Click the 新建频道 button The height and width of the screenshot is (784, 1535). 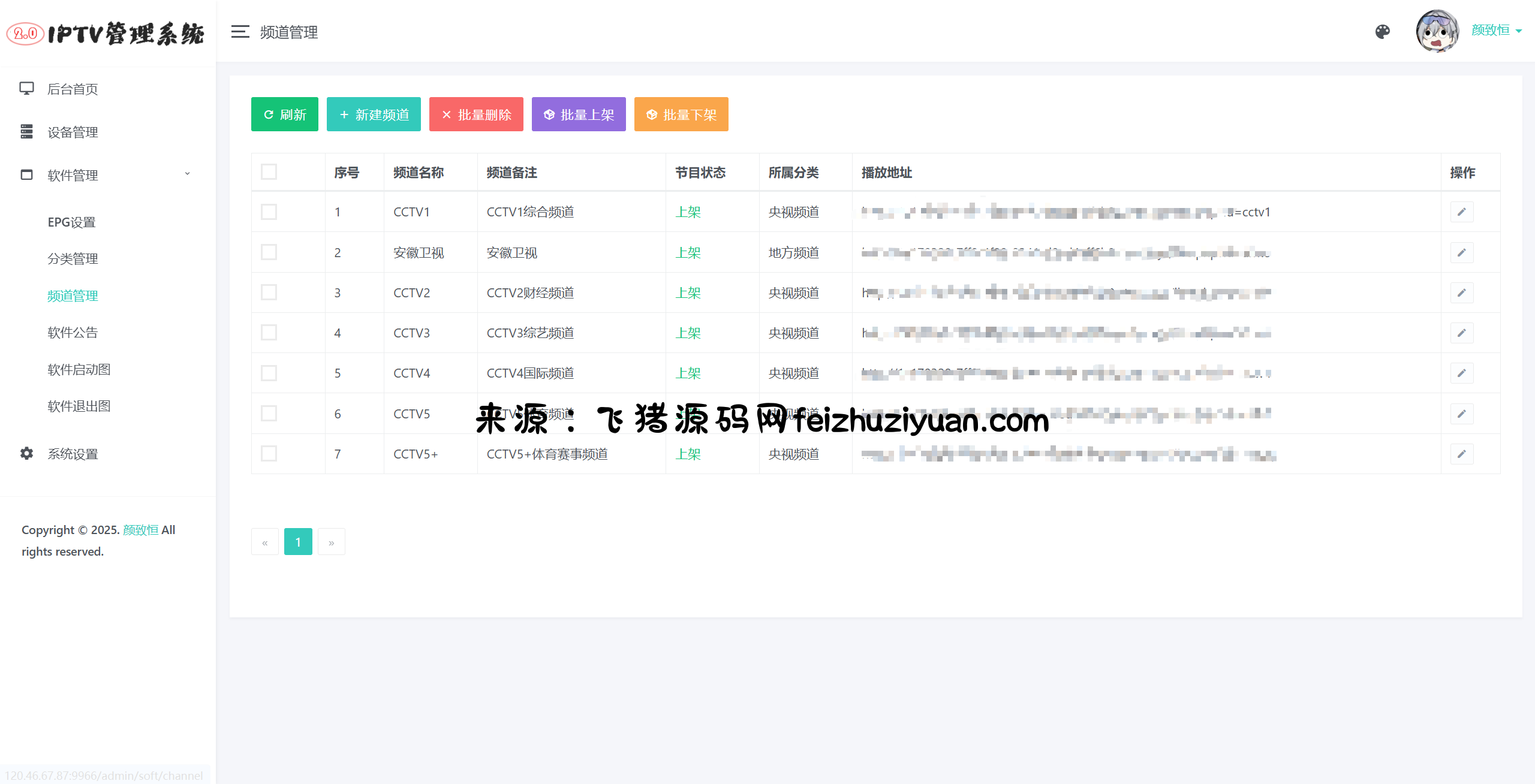(x=374, y=114)
